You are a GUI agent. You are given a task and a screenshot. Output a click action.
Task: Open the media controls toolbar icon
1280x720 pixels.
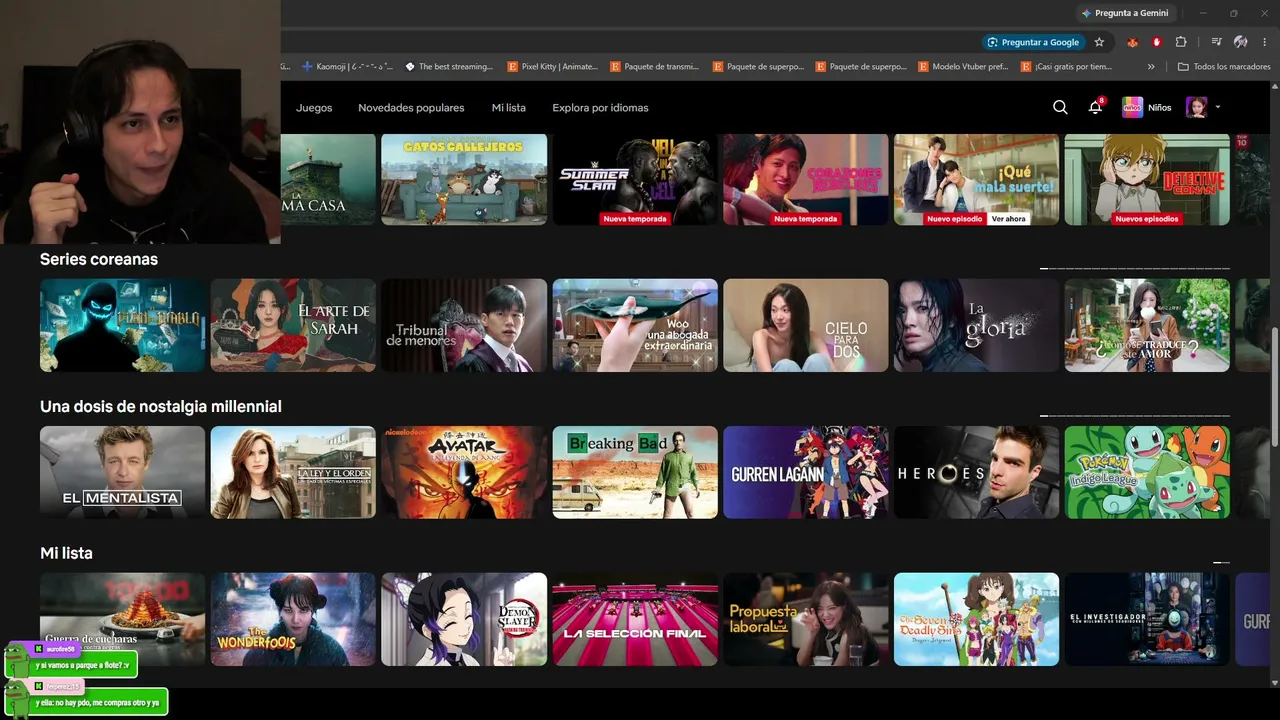[1216, 42]
